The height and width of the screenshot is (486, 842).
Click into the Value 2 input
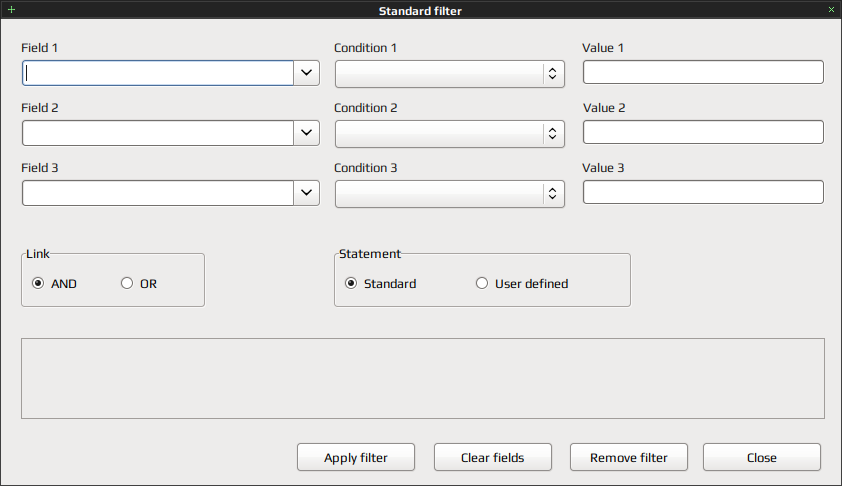703,132
